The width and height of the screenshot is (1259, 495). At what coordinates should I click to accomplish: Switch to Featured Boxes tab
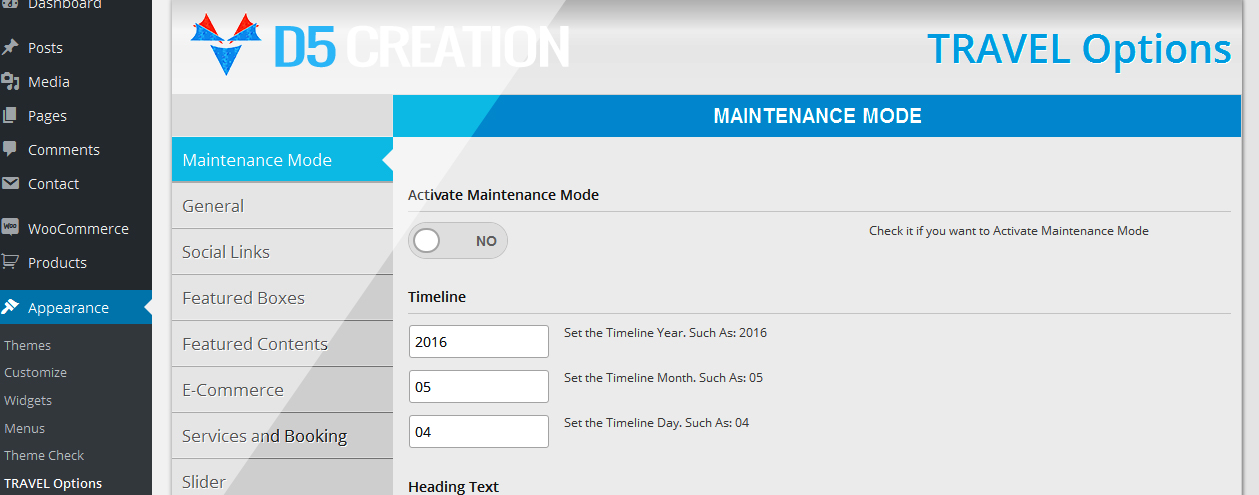click(x=282, y=298)
